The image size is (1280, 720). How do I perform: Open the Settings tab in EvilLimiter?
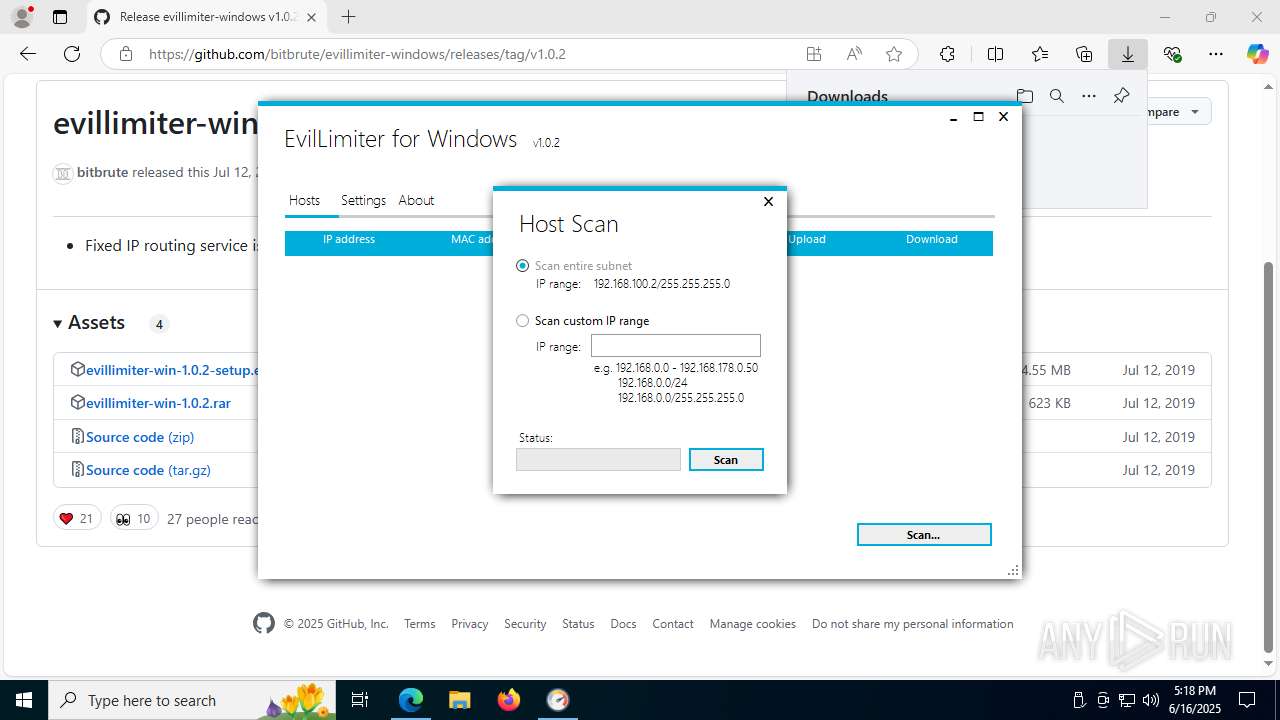pos(363,200)
